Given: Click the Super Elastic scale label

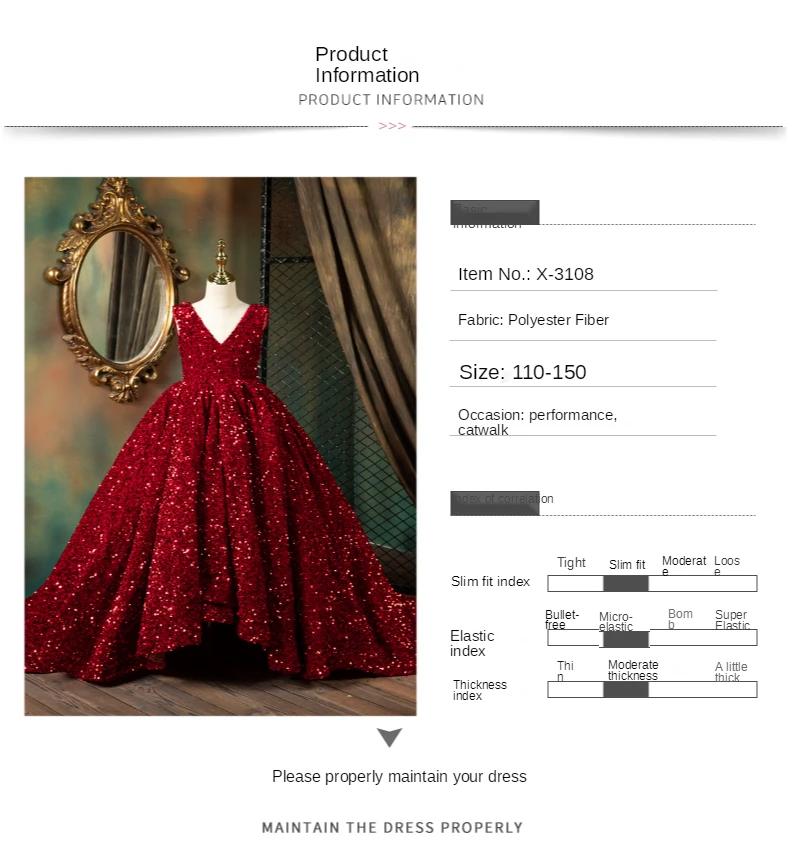Looking at the screenshot, I should (732, 619).
